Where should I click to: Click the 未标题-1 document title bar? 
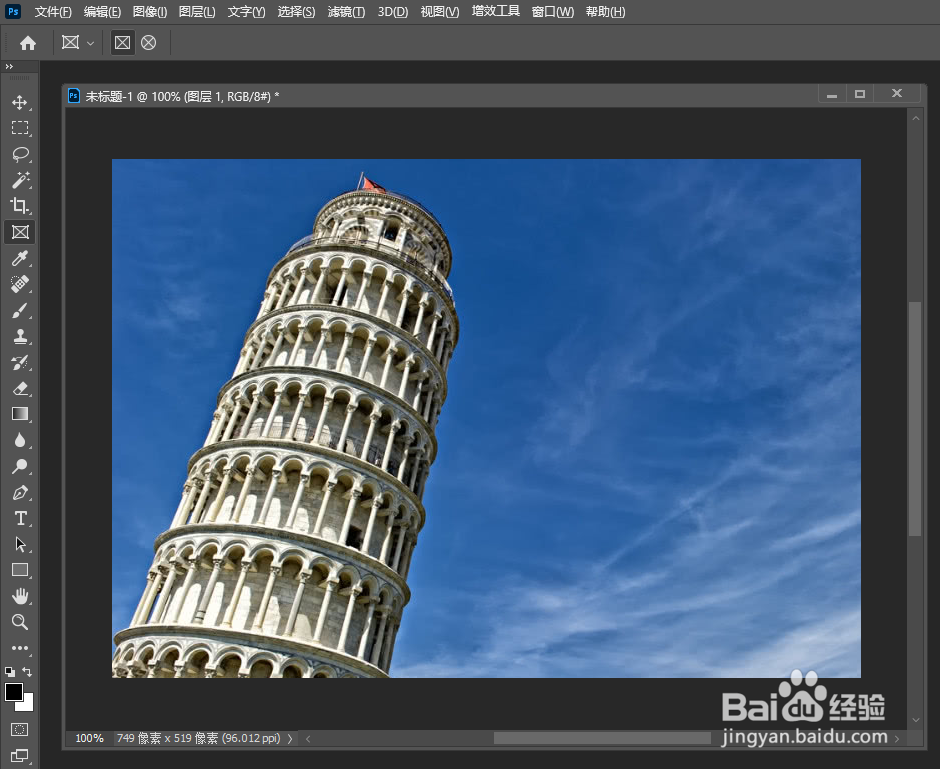pyautogui.click(x=495, y=96)
